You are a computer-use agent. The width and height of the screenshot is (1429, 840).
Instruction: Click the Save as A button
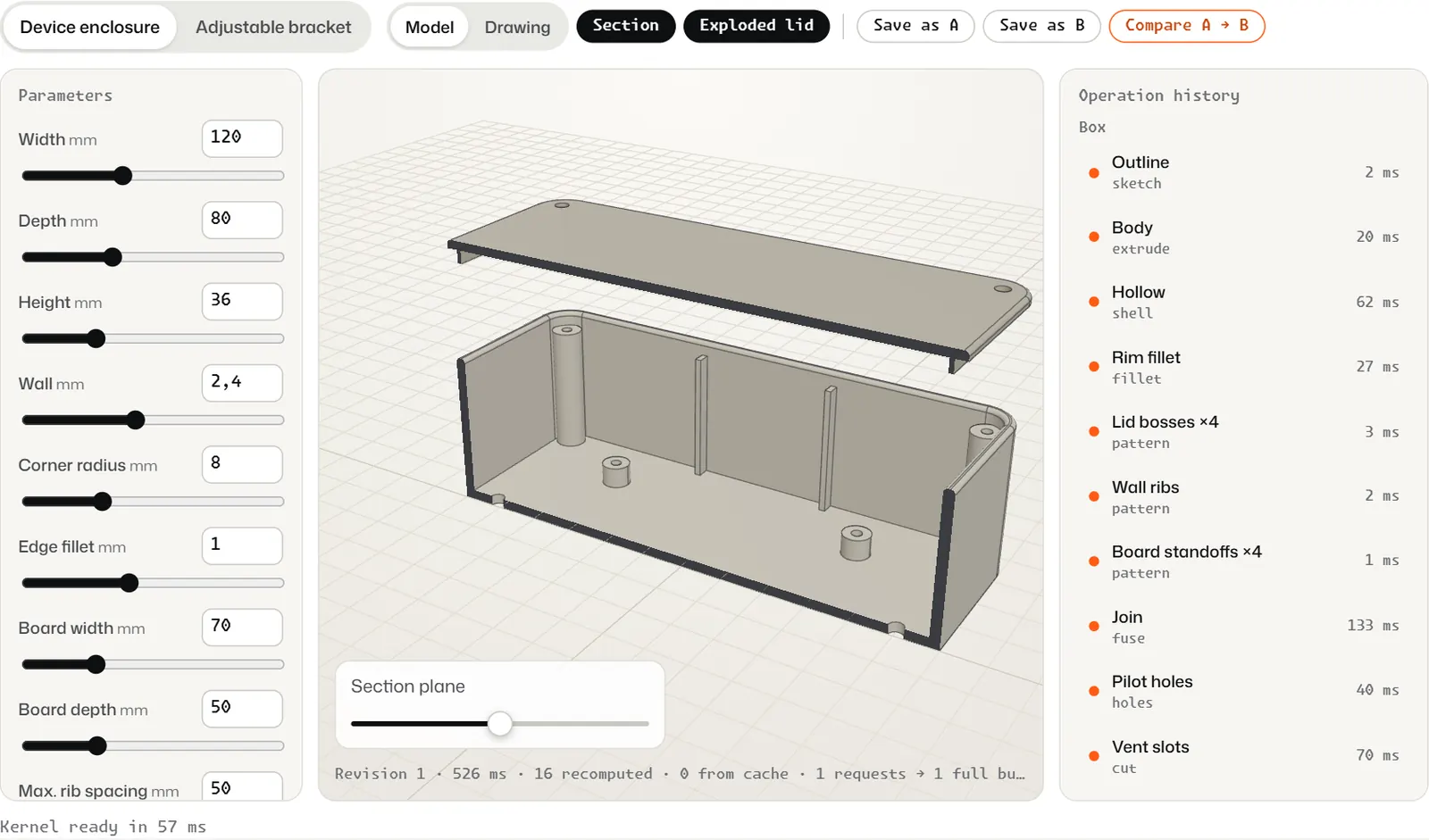tap(915, 26)
